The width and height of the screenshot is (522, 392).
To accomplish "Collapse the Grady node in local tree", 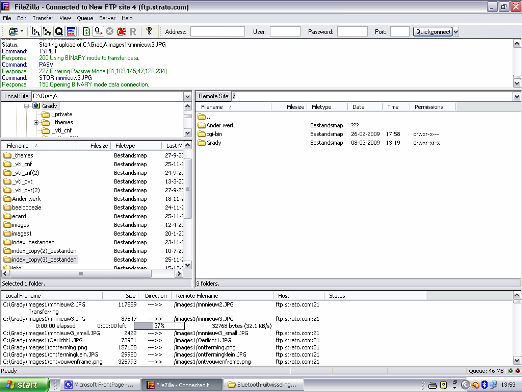I will click(26, 106).
